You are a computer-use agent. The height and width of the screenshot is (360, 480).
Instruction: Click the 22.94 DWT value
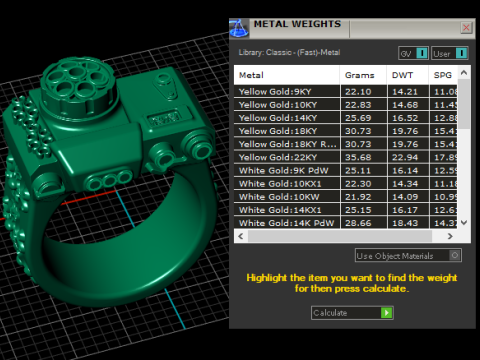(x=405, y=157)
